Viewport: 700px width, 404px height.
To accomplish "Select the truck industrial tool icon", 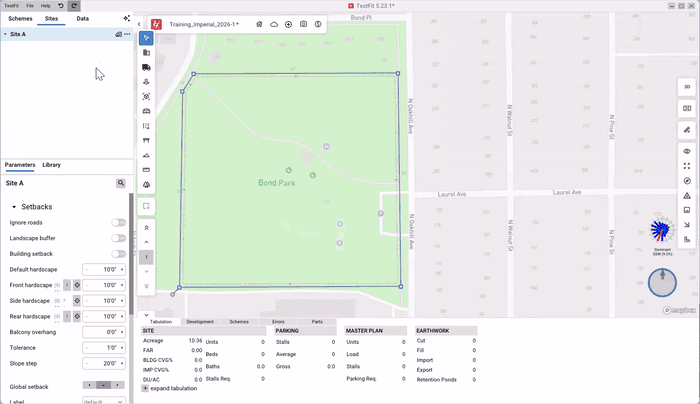I will point(146,67).
